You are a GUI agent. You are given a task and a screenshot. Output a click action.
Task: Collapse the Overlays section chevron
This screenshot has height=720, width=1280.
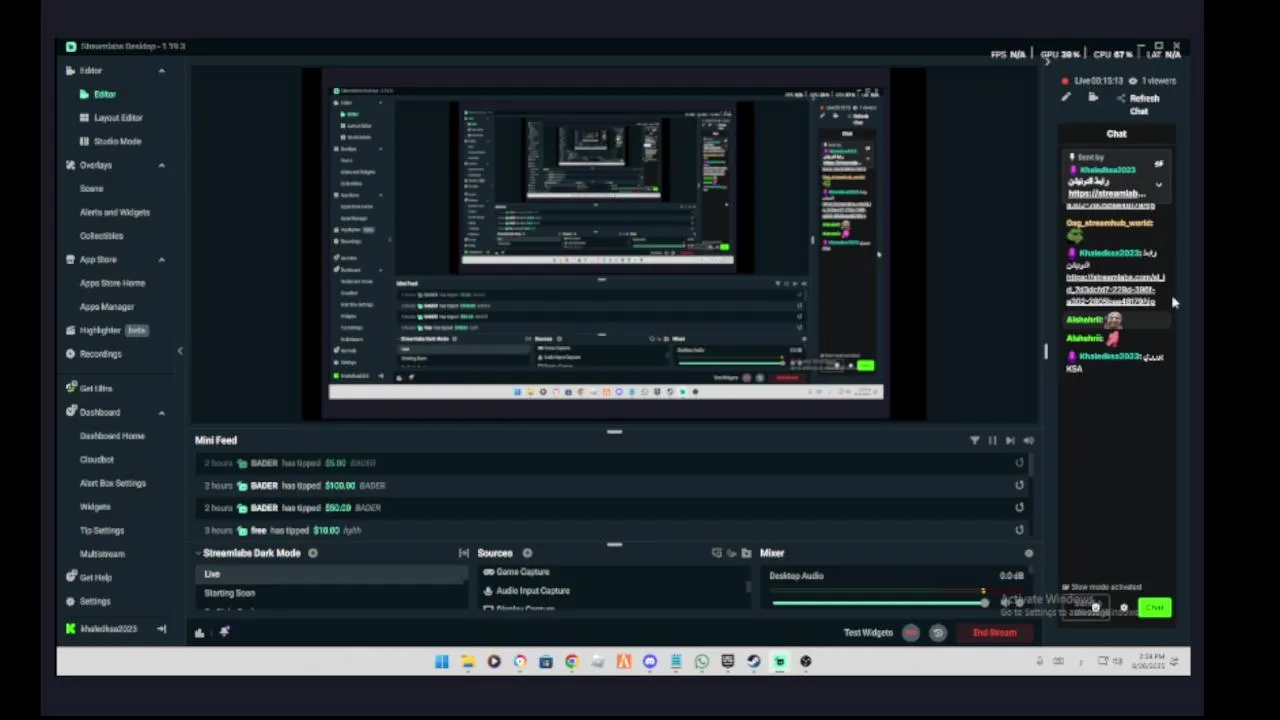pyautogui.click(x=162, y=165)
